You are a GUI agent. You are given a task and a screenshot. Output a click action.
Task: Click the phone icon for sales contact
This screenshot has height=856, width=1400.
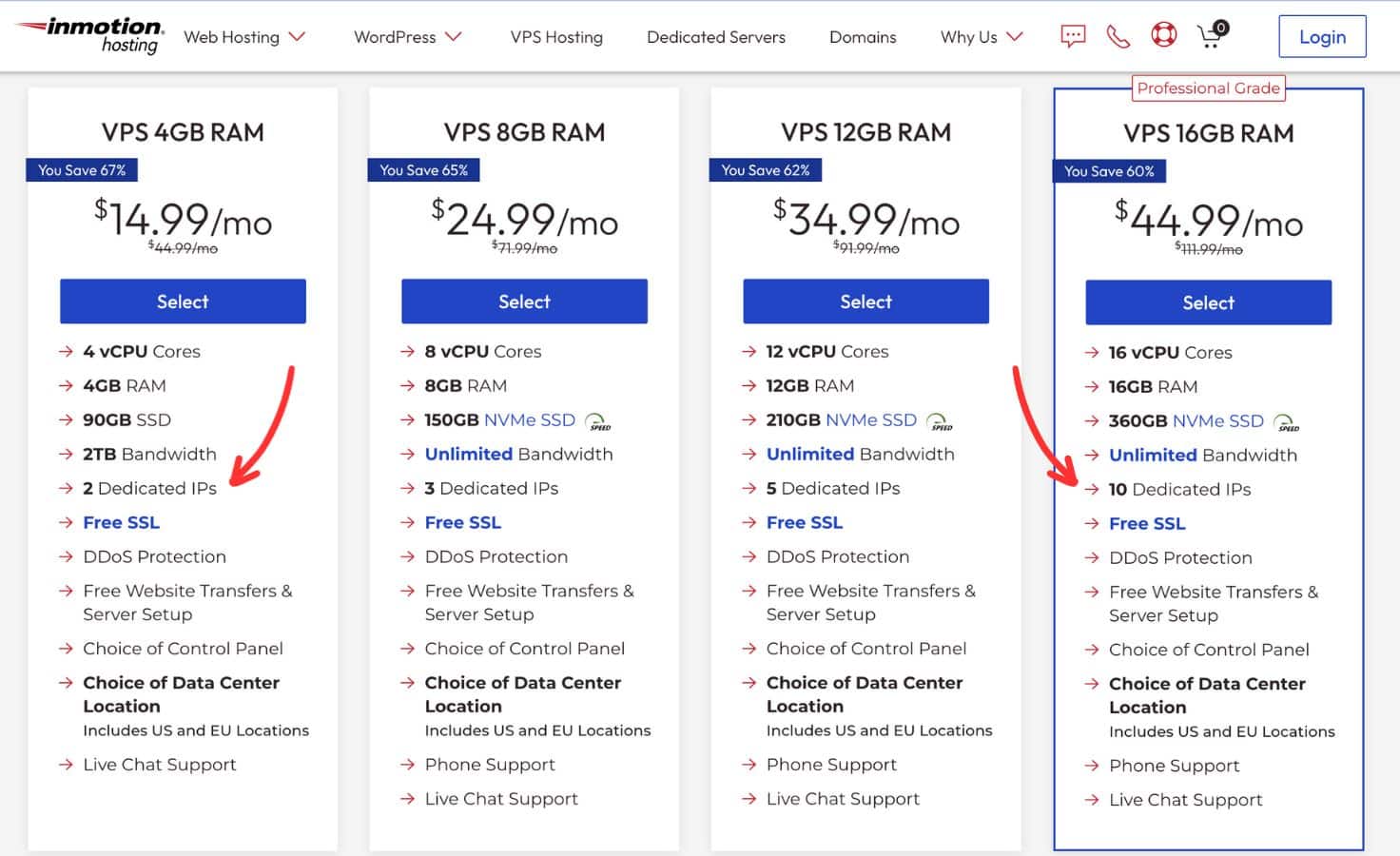1118,35
